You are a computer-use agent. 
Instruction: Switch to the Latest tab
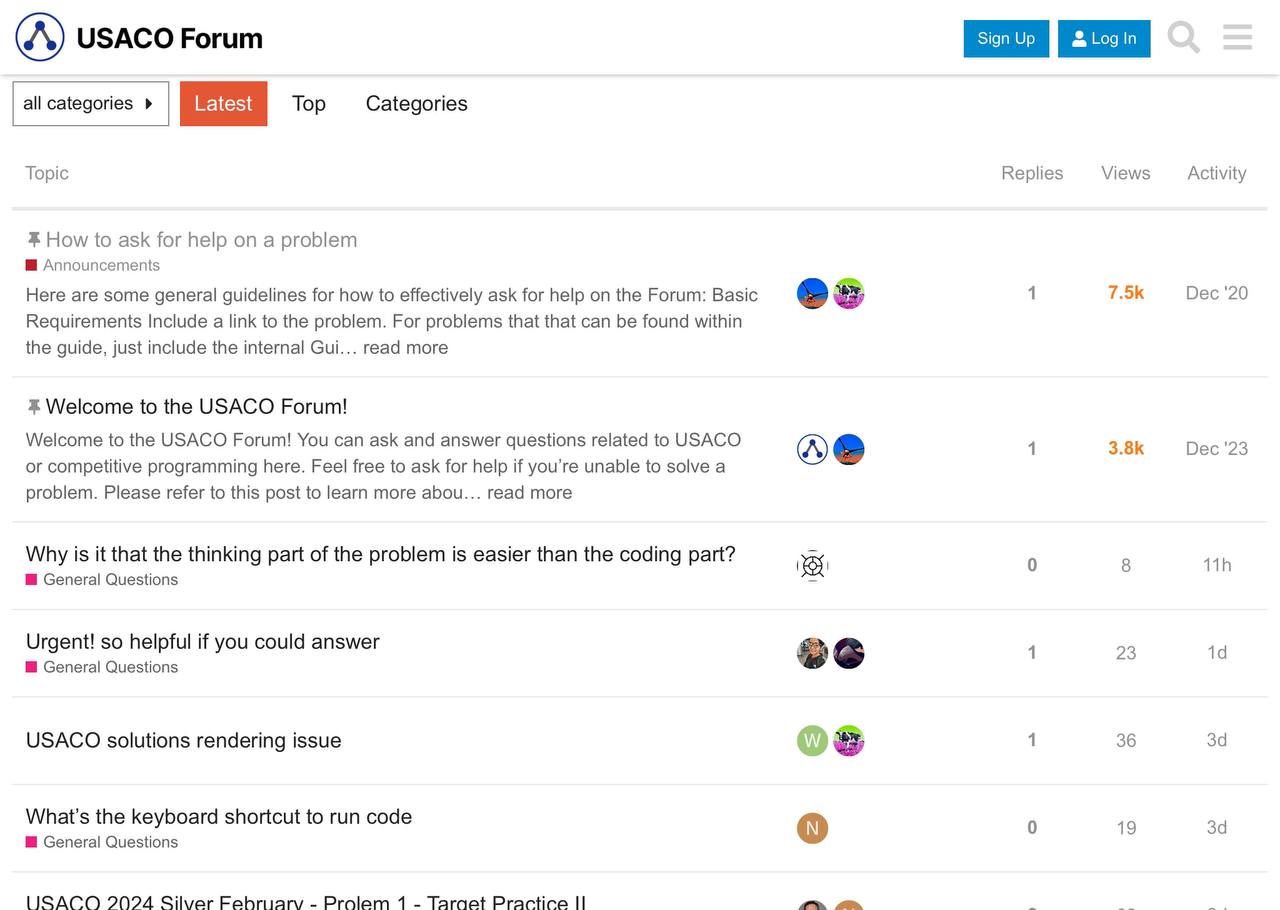pos(223,104)
